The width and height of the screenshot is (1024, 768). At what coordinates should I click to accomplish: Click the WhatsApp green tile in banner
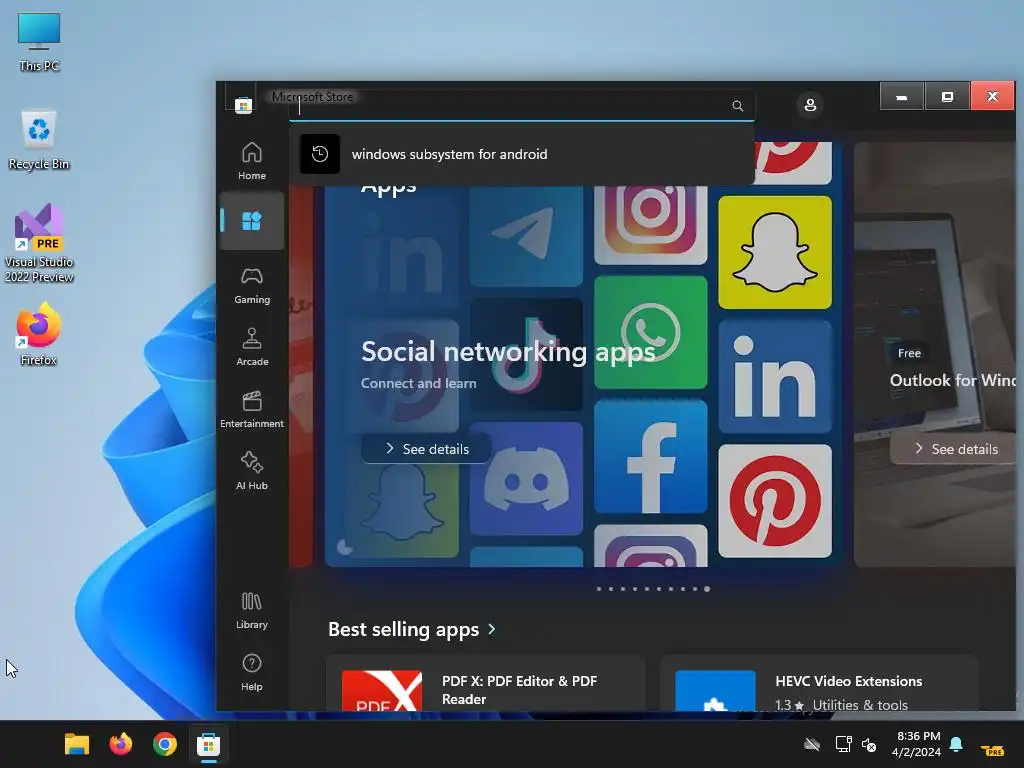tap(650, 332)
